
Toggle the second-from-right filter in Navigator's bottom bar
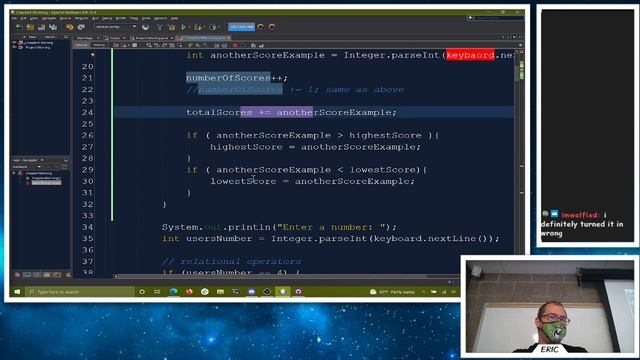click(57, 275)
